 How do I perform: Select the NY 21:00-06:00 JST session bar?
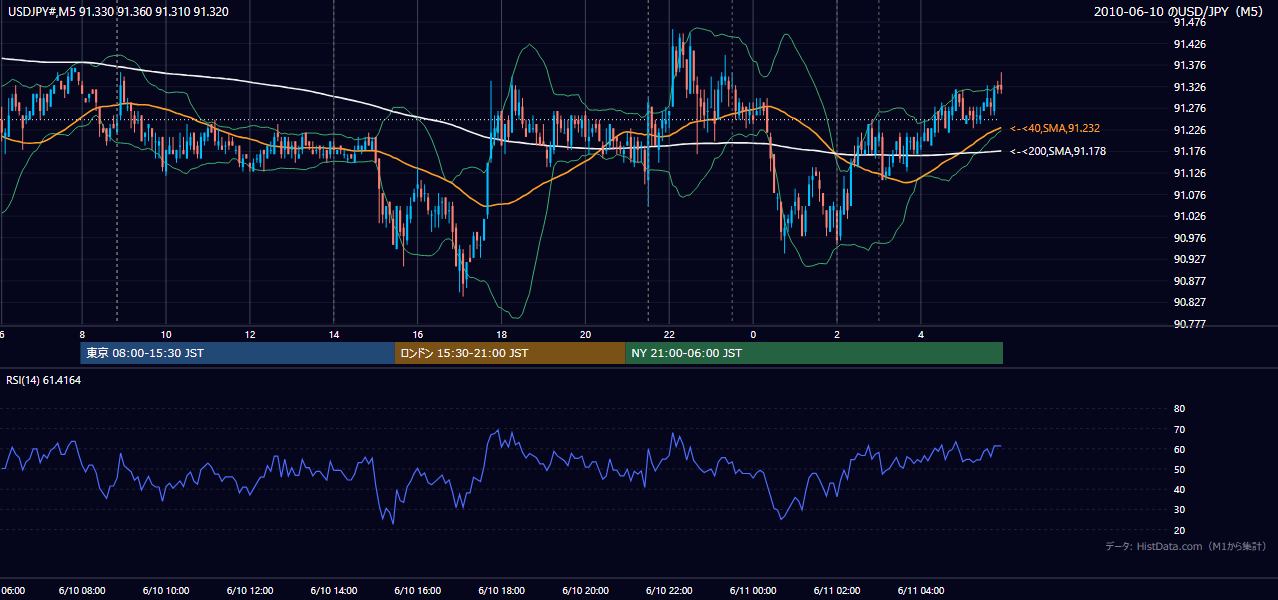814,353
